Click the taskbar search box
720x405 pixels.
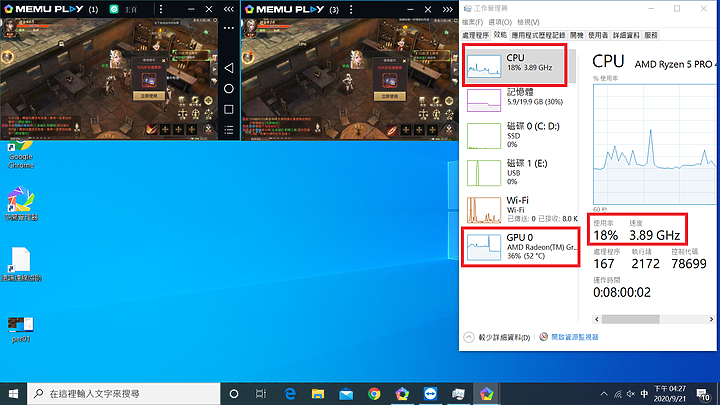pos(124,394)
